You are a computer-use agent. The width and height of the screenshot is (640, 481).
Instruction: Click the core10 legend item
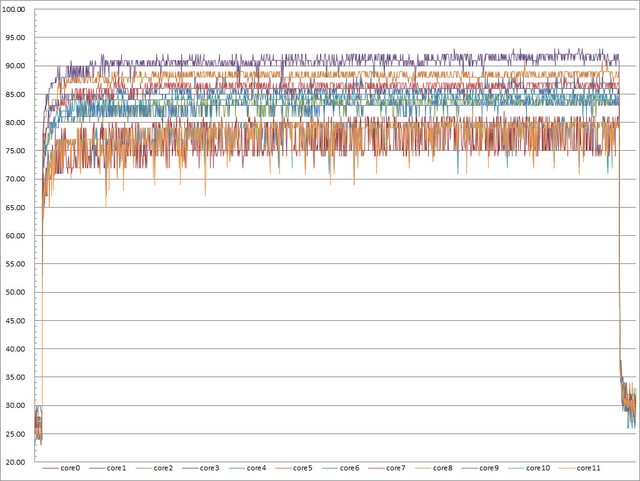tap(538, 468)
